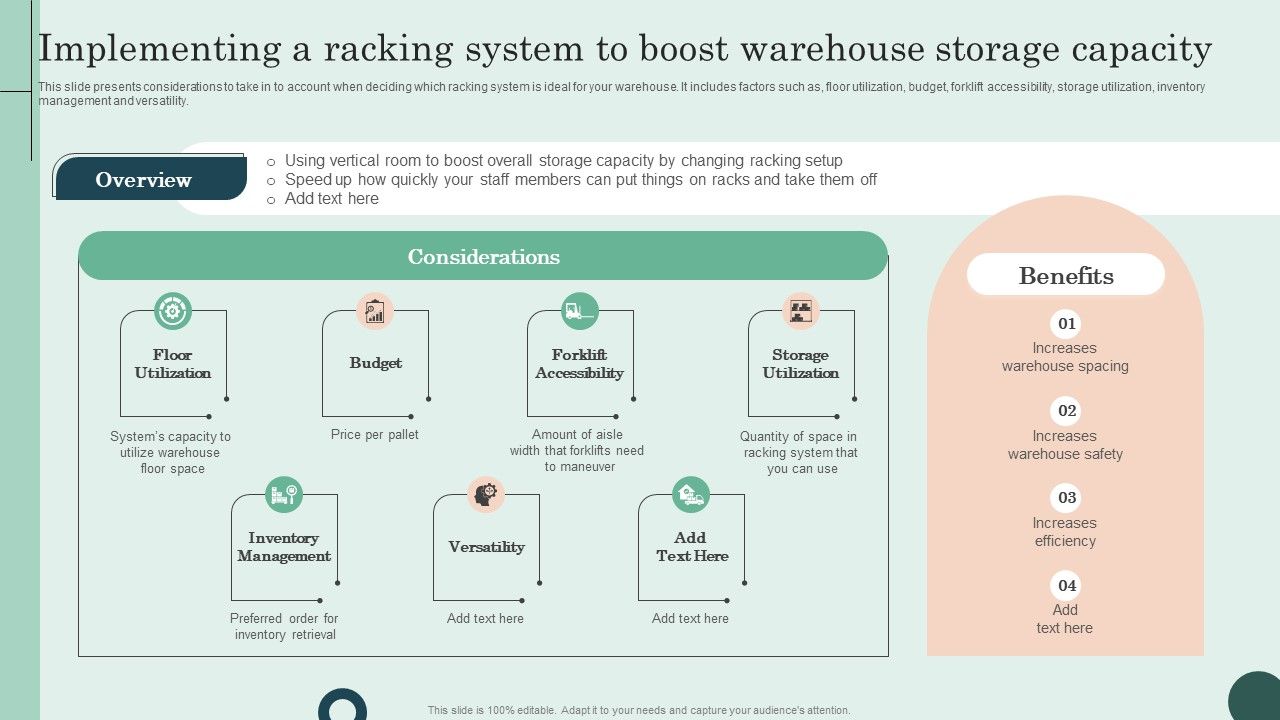The width and height of the screenshot is (1280, 720).
Task: Select the 'Price per pallet' text
Action: [375, 435]
